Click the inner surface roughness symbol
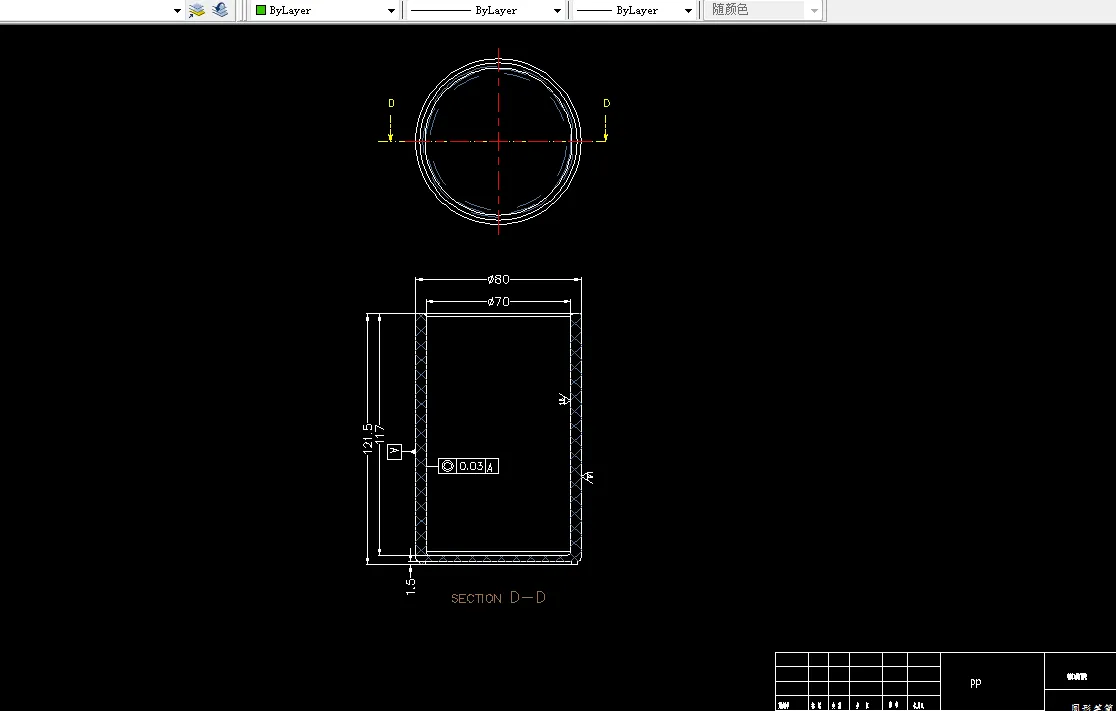 tap(564, 399)
